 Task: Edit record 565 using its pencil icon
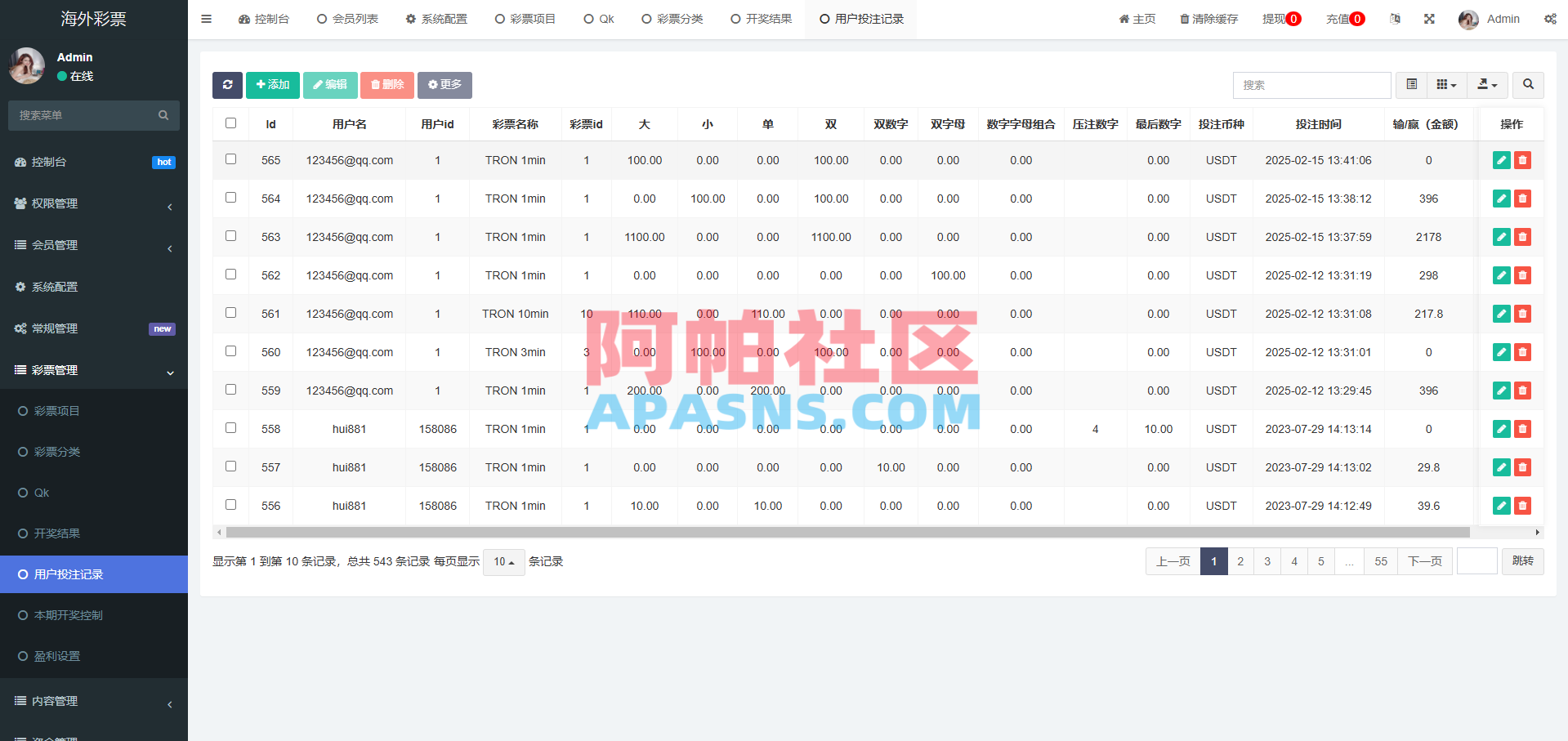click(x=1501, y=160)
